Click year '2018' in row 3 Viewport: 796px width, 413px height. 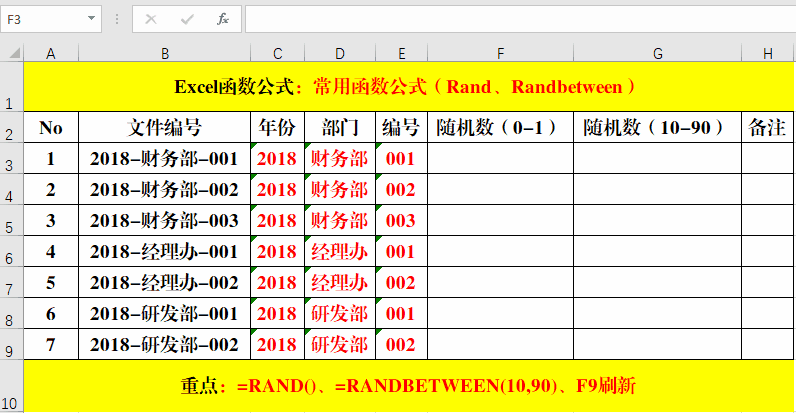[x=277, y=158]
